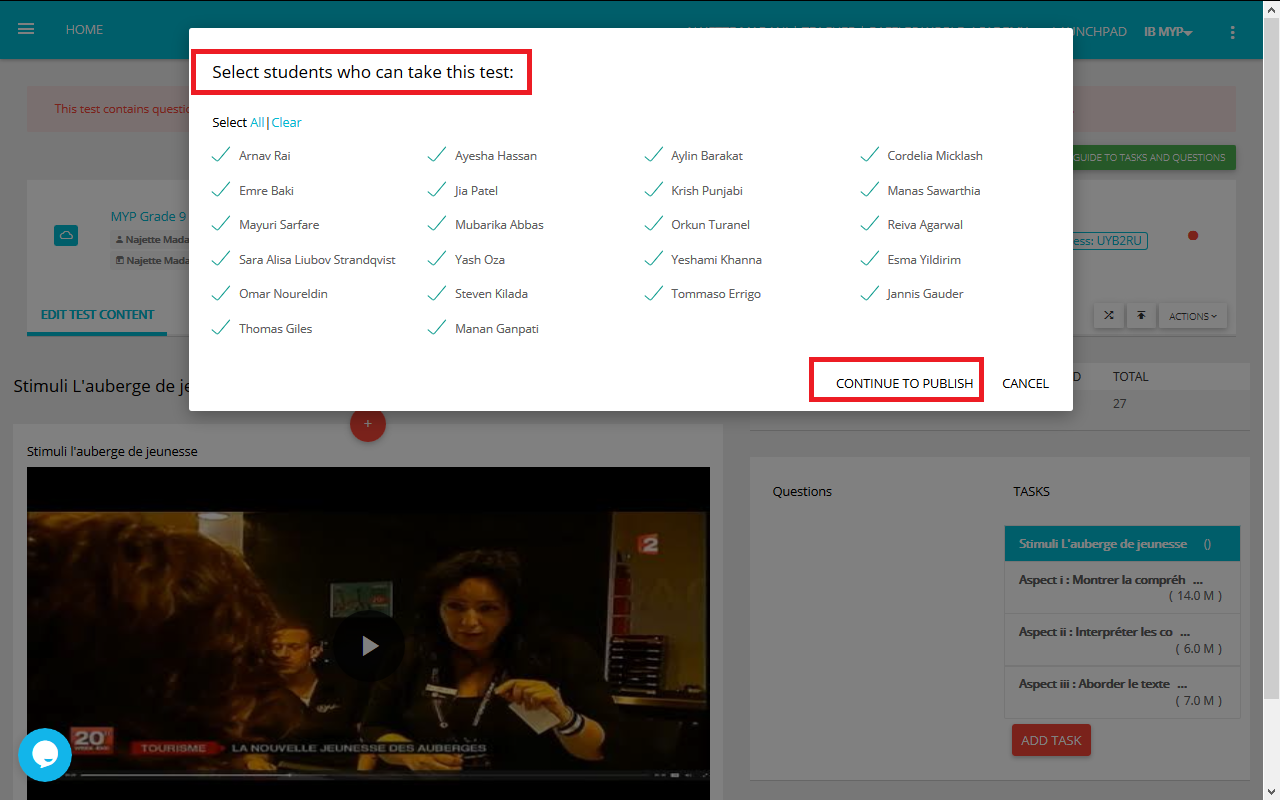Switch to the Edit Test Content tab
Screen dimensions: 1280x800
[97, 314]
